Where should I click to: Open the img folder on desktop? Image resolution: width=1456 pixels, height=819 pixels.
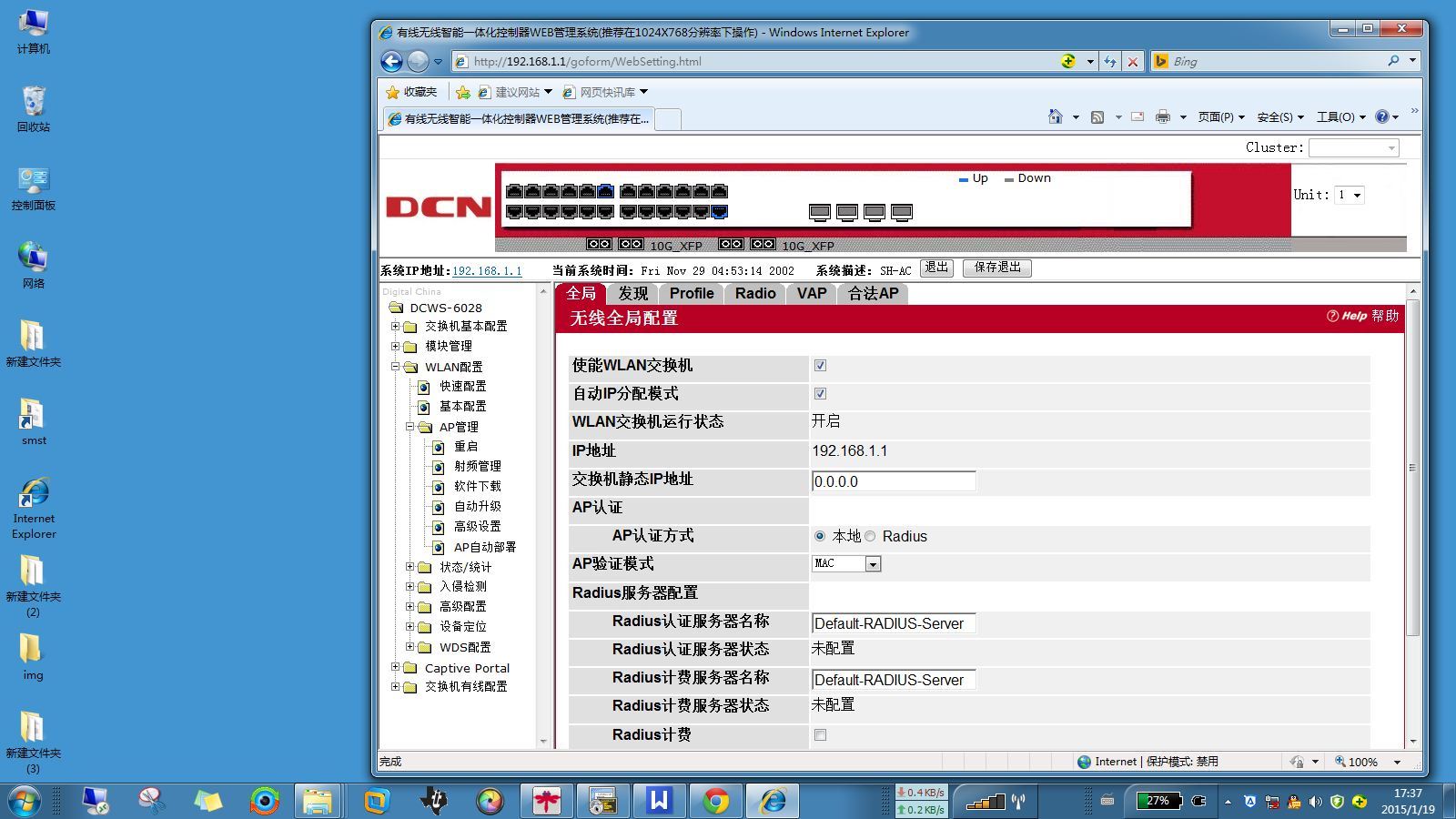[x=34, y=657]
